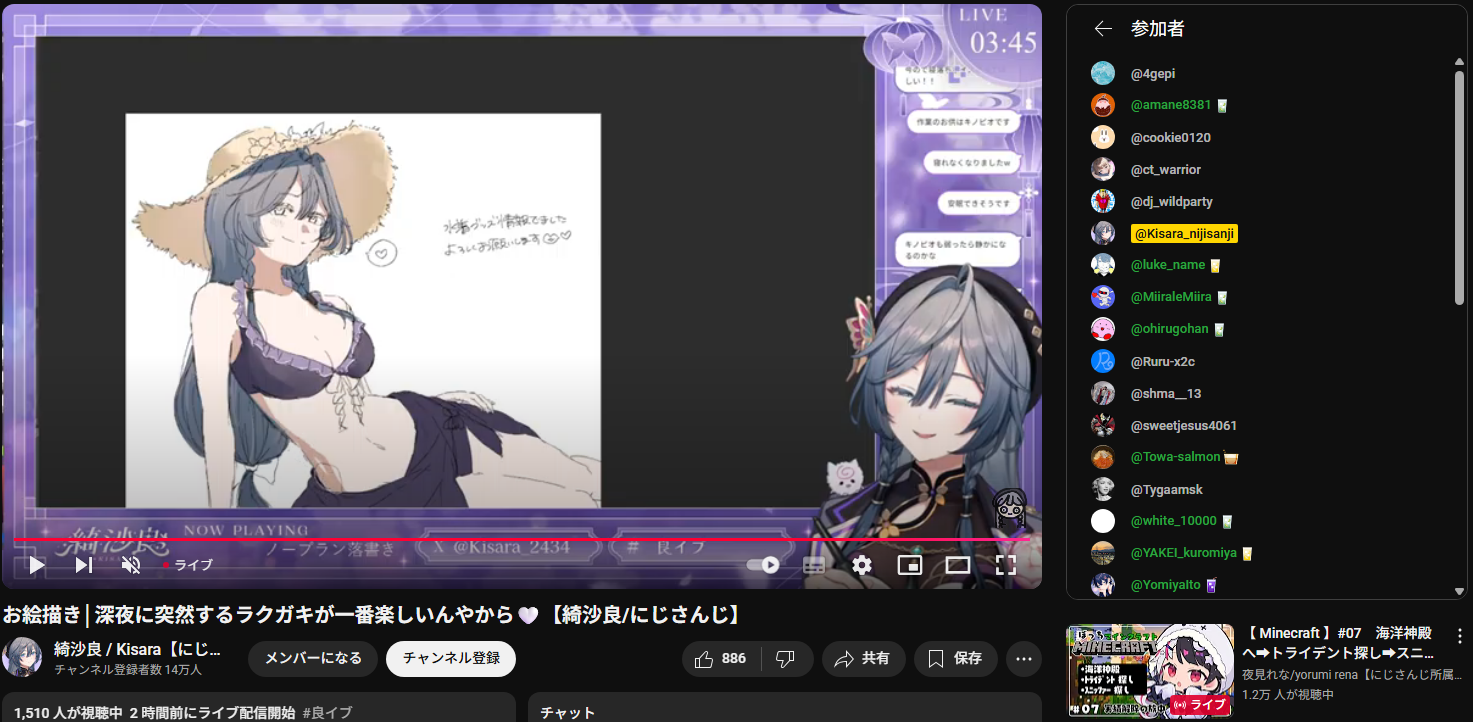Image resolution: width=1473 pixels, height=722 pixels.
Task: Open video player settings gear
Action: pyautogui.click(x=862, y=565)
